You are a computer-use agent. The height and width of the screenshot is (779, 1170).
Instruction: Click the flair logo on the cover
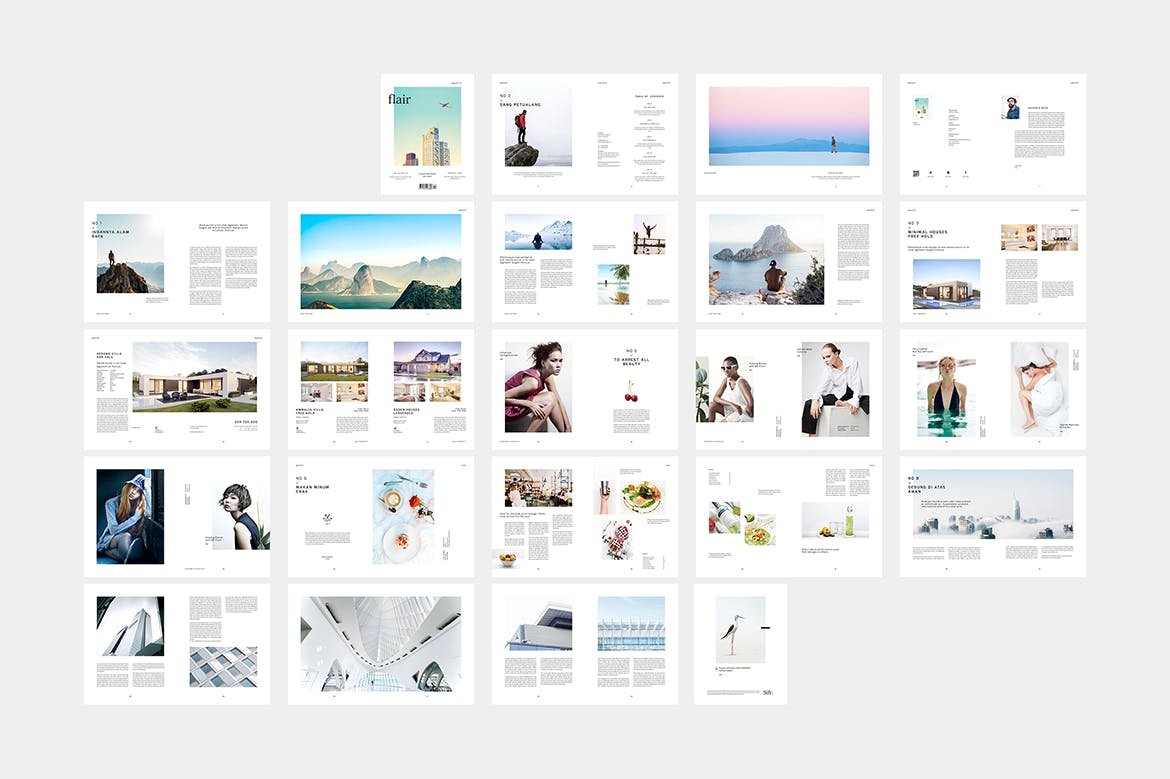coord(400,98)
